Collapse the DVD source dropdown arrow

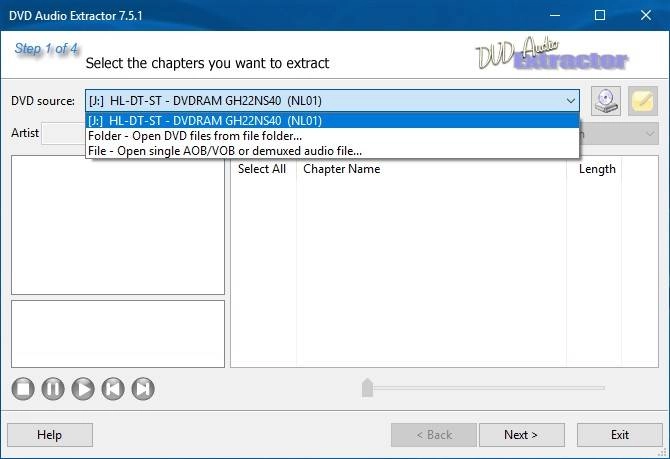point(571,101)
